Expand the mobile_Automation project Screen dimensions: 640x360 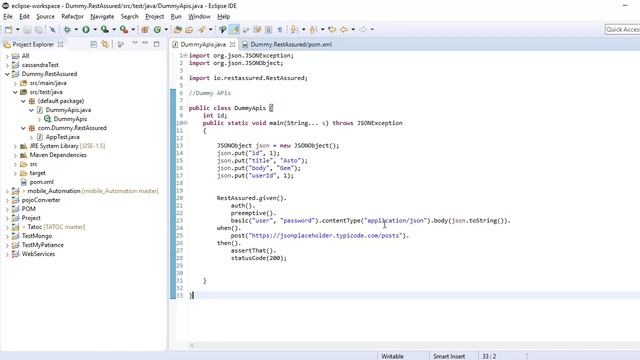point(7,191)
